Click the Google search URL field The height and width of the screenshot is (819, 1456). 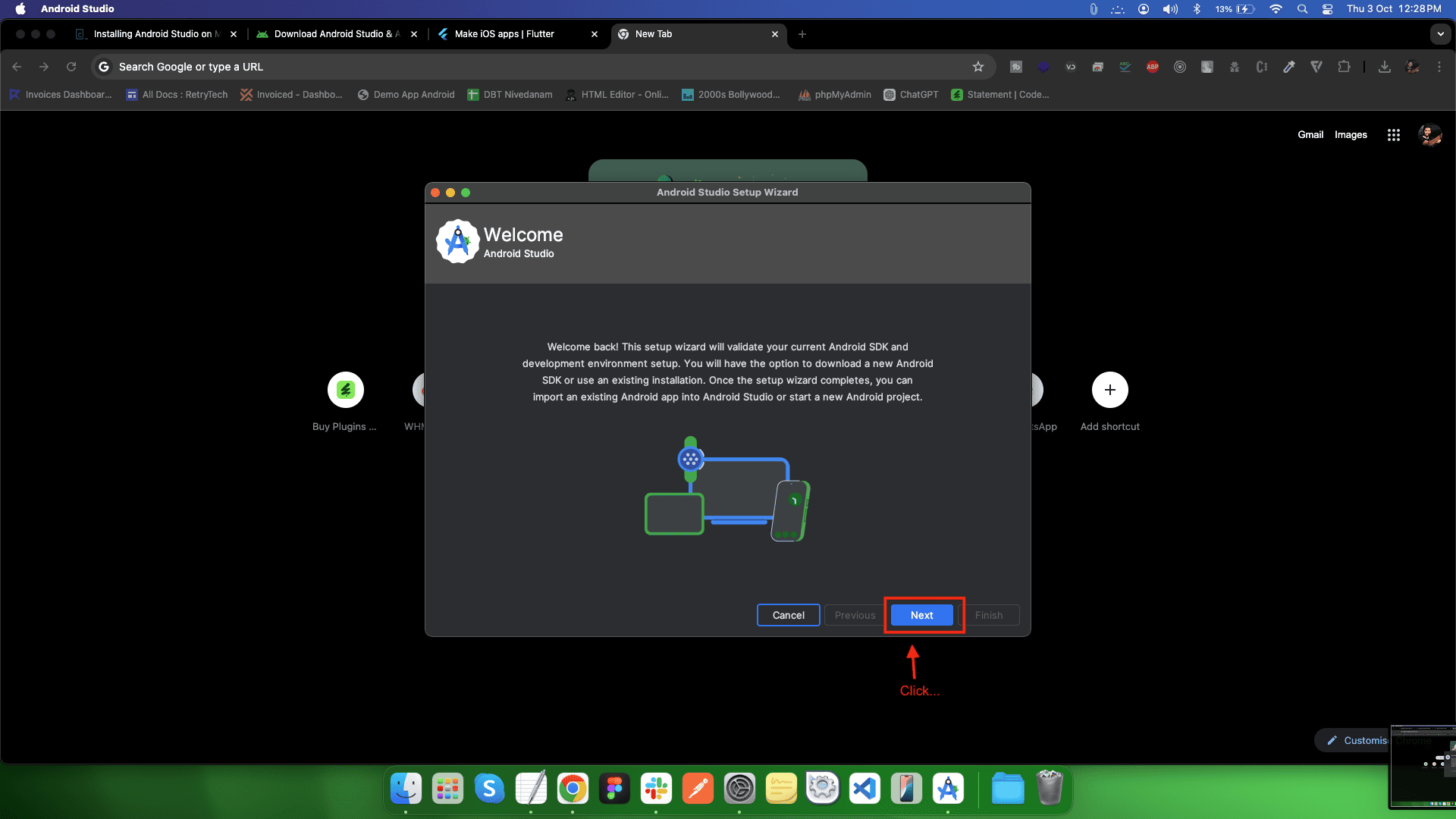click(x=531, y=67)
